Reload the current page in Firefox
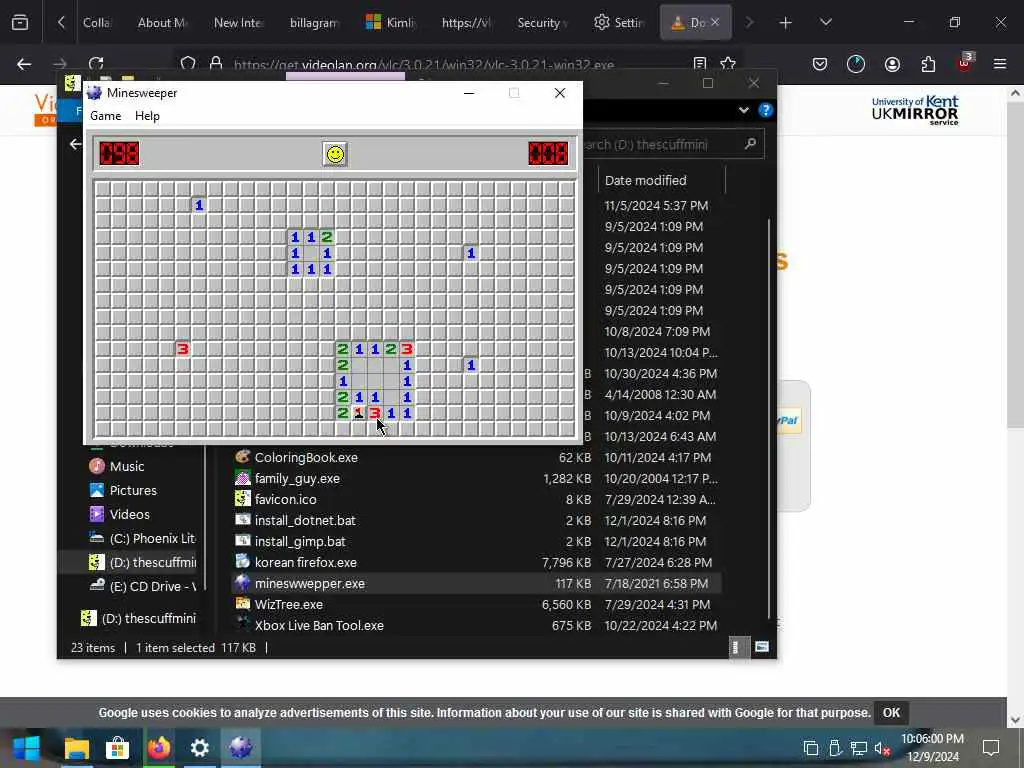This screenshot has height=768, width=1024. (96, 64)
